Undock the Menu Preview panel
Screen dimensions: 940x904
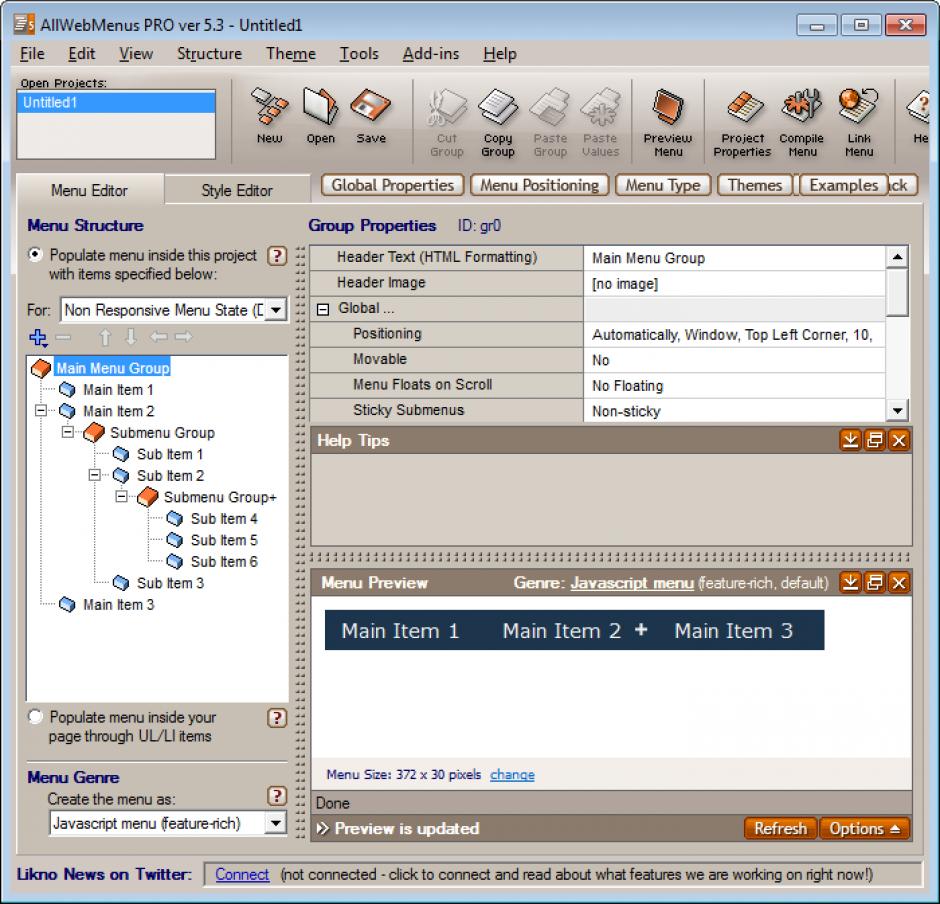click(875, 583)
